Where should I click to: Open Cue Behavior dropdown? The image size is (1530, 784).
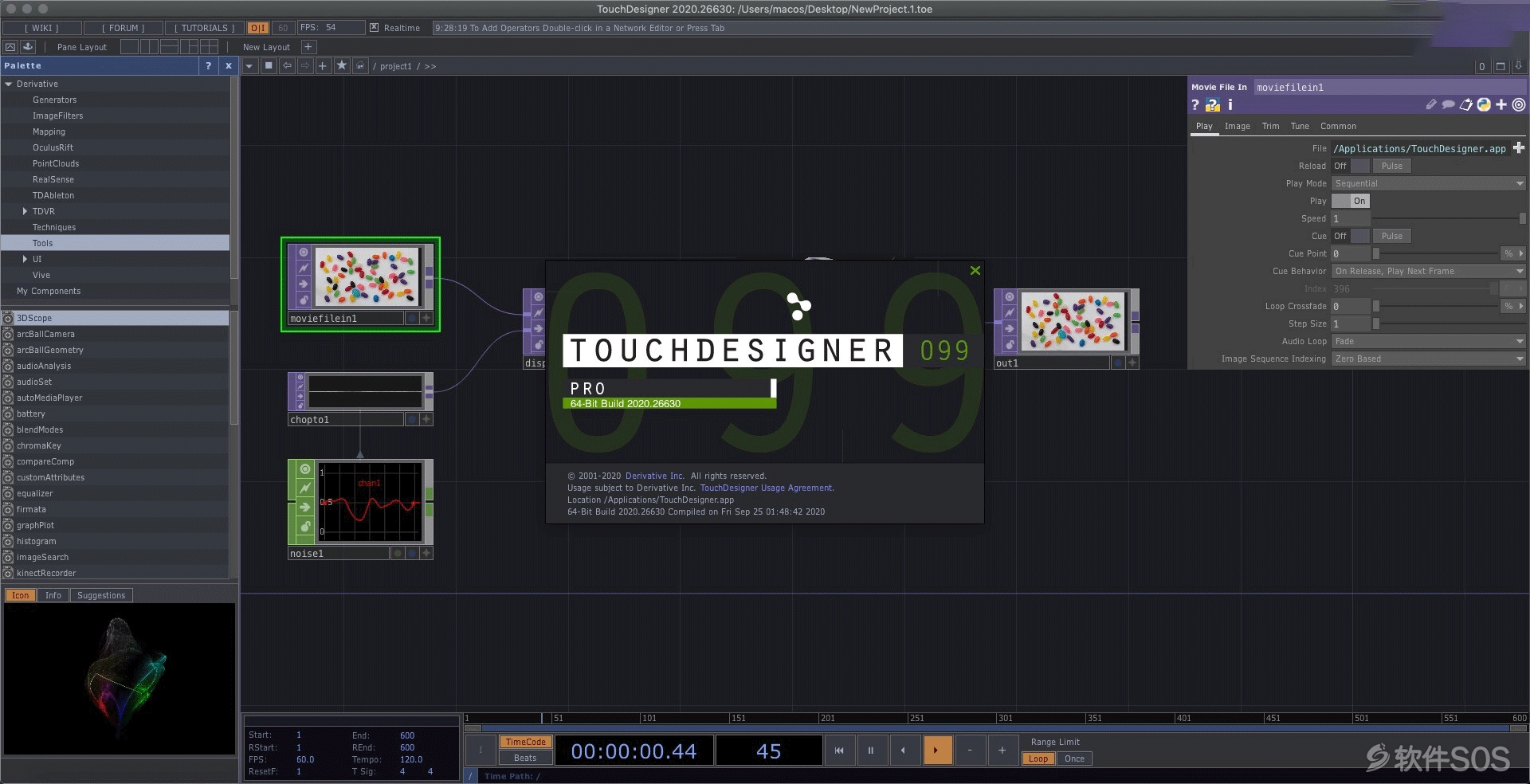point(1428,271)
